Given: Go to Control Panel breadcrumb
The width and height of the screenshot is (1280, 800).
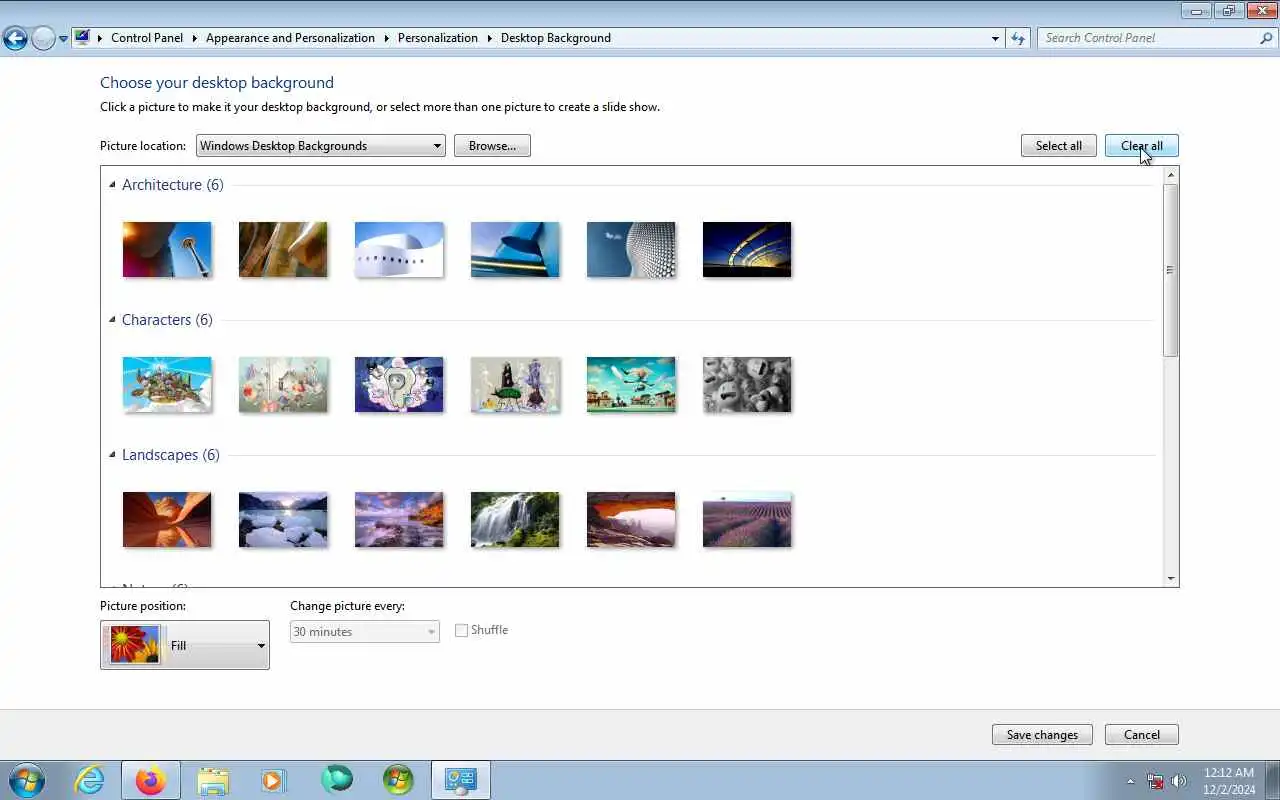Looking at the screenshot, I should 147,38.
